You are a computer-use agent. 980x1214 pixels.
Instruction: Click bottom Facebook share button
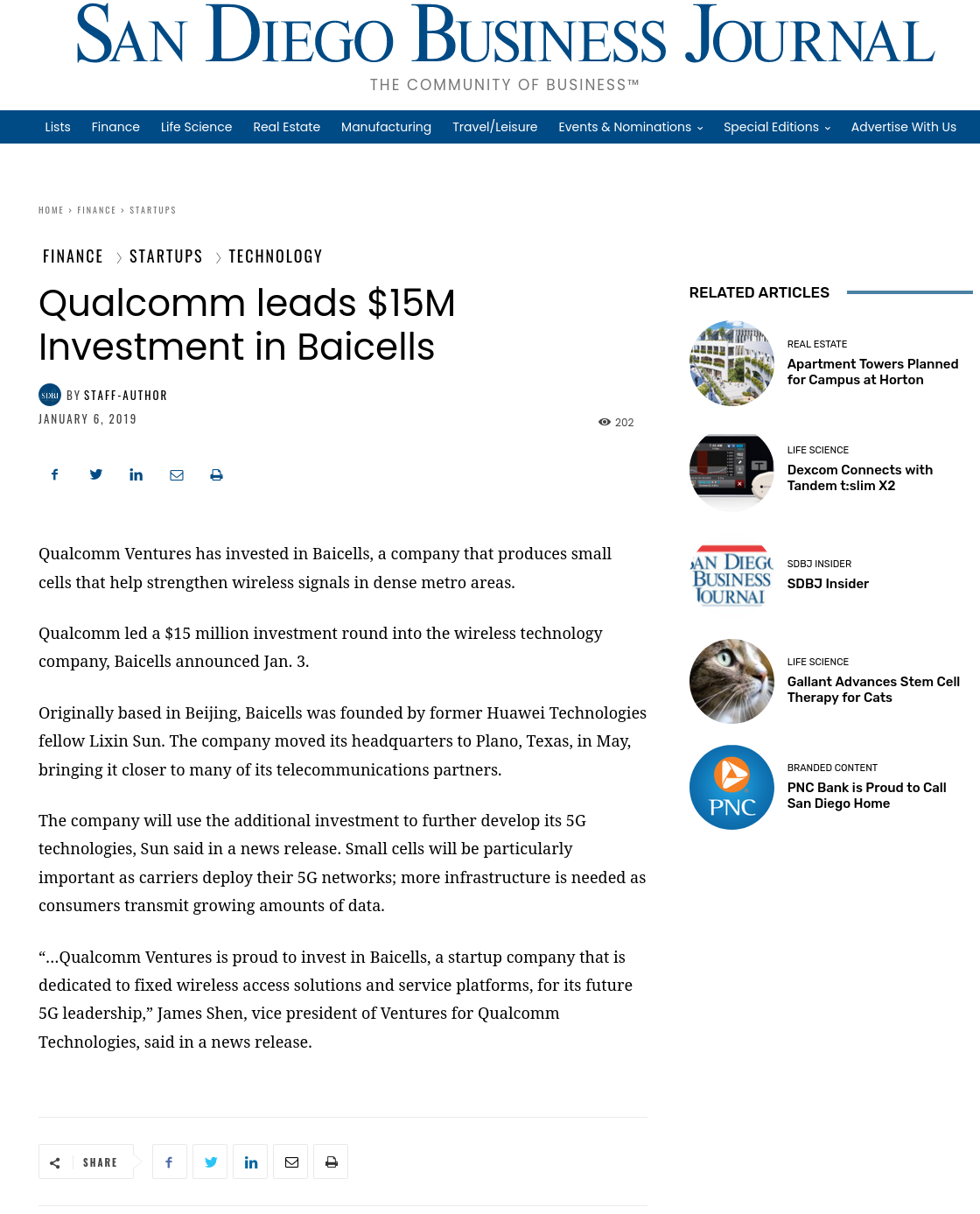(x=170, y=1161)
